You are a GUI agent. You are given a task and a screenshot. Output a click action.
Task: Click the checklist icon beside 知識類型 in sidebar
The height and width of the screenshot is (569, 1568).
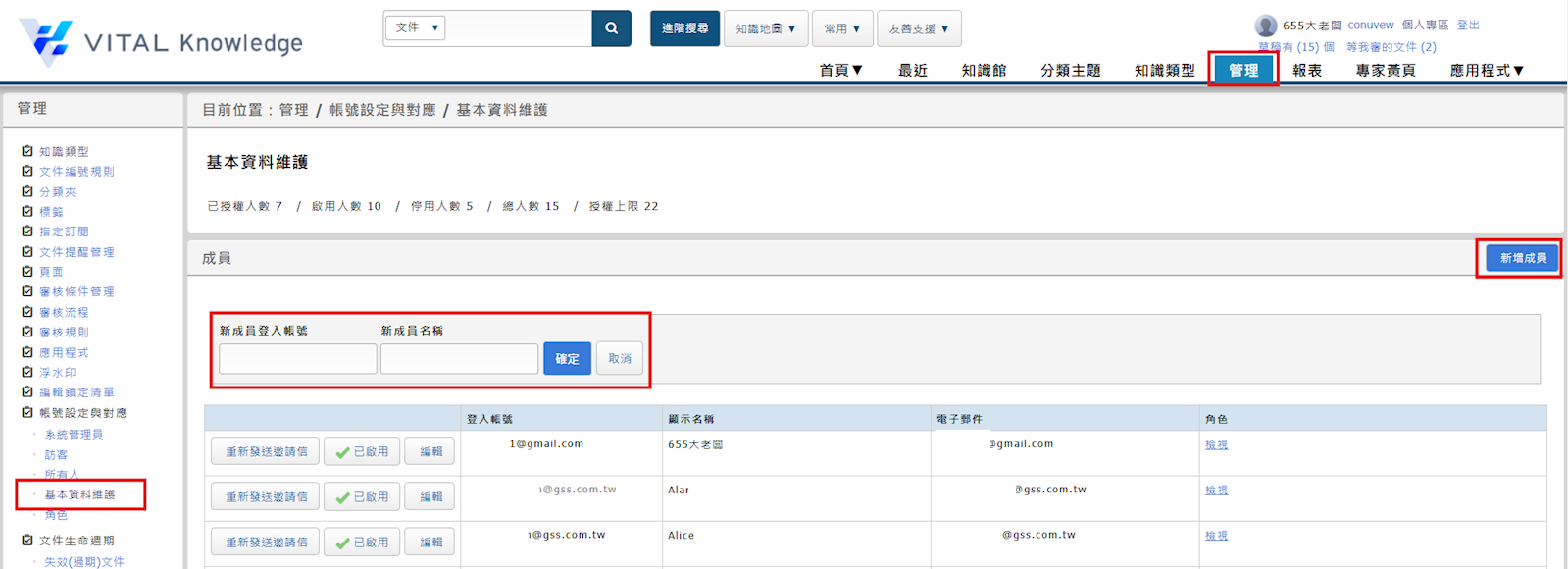pyautogui.click(x=27, y=151)
